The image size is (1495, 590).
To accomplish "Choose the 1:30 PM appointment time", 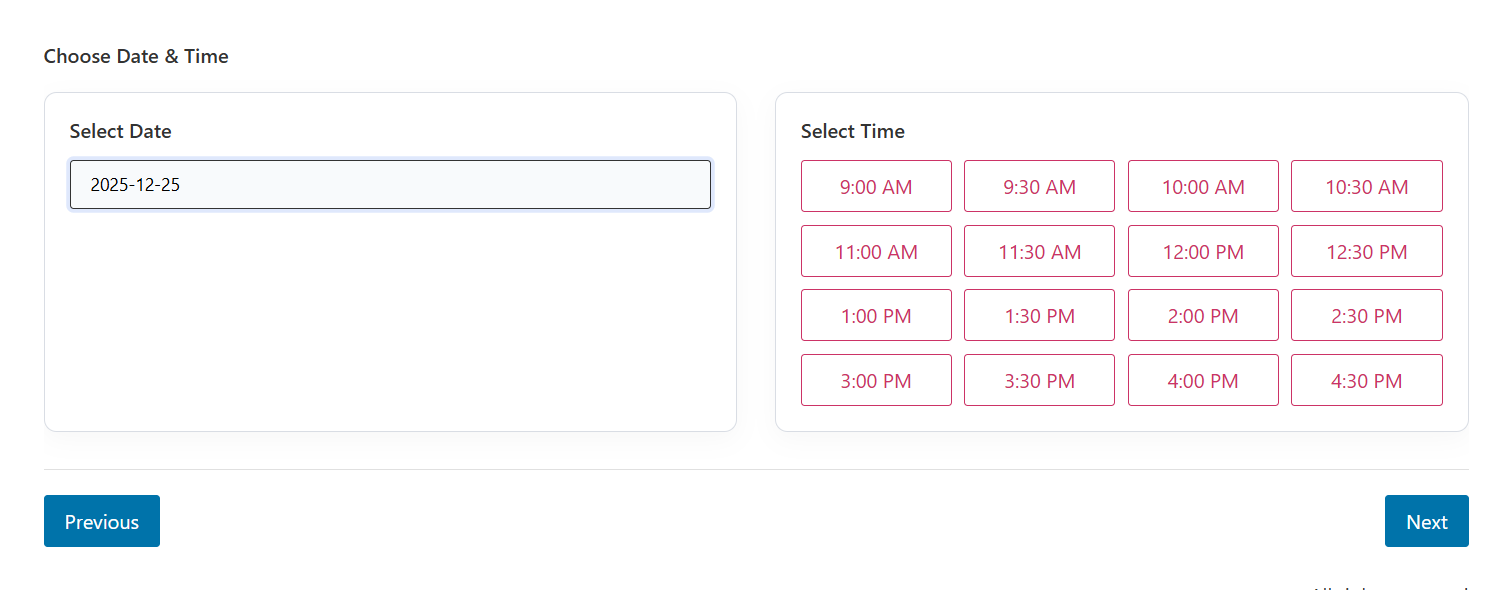I will click(1039, 315).
